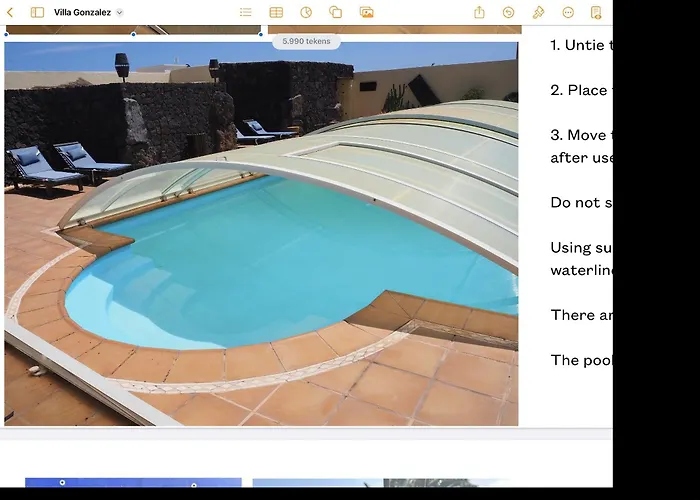The width and height of the screenshot is (700, 500).
Task: Open the Format paintbrush panel
Action: point(538,12)
